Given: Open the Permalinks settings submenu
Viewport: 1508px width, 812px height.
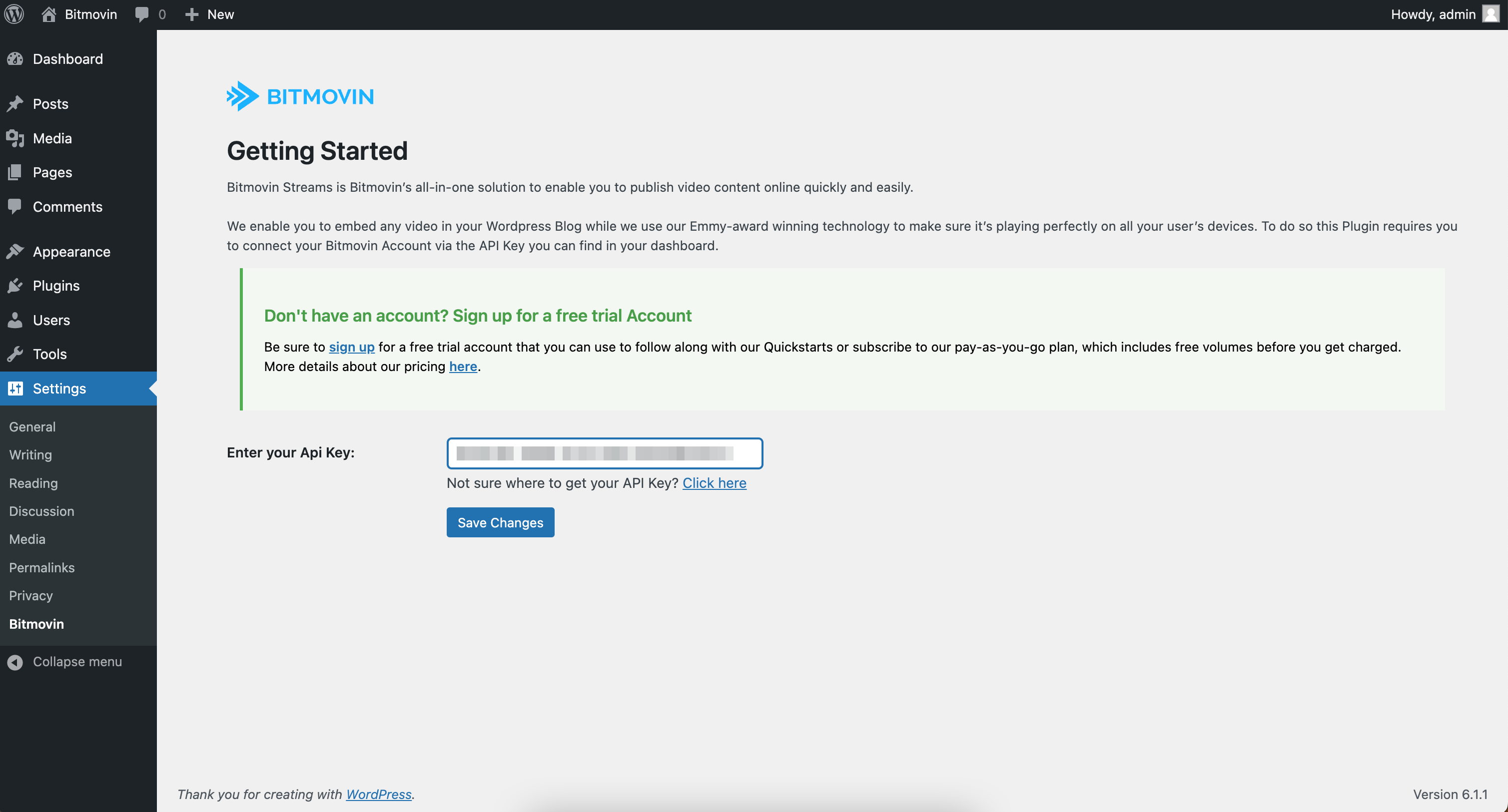Looking at the screenshot, I should pyautogui.click(x=42, y=567).
